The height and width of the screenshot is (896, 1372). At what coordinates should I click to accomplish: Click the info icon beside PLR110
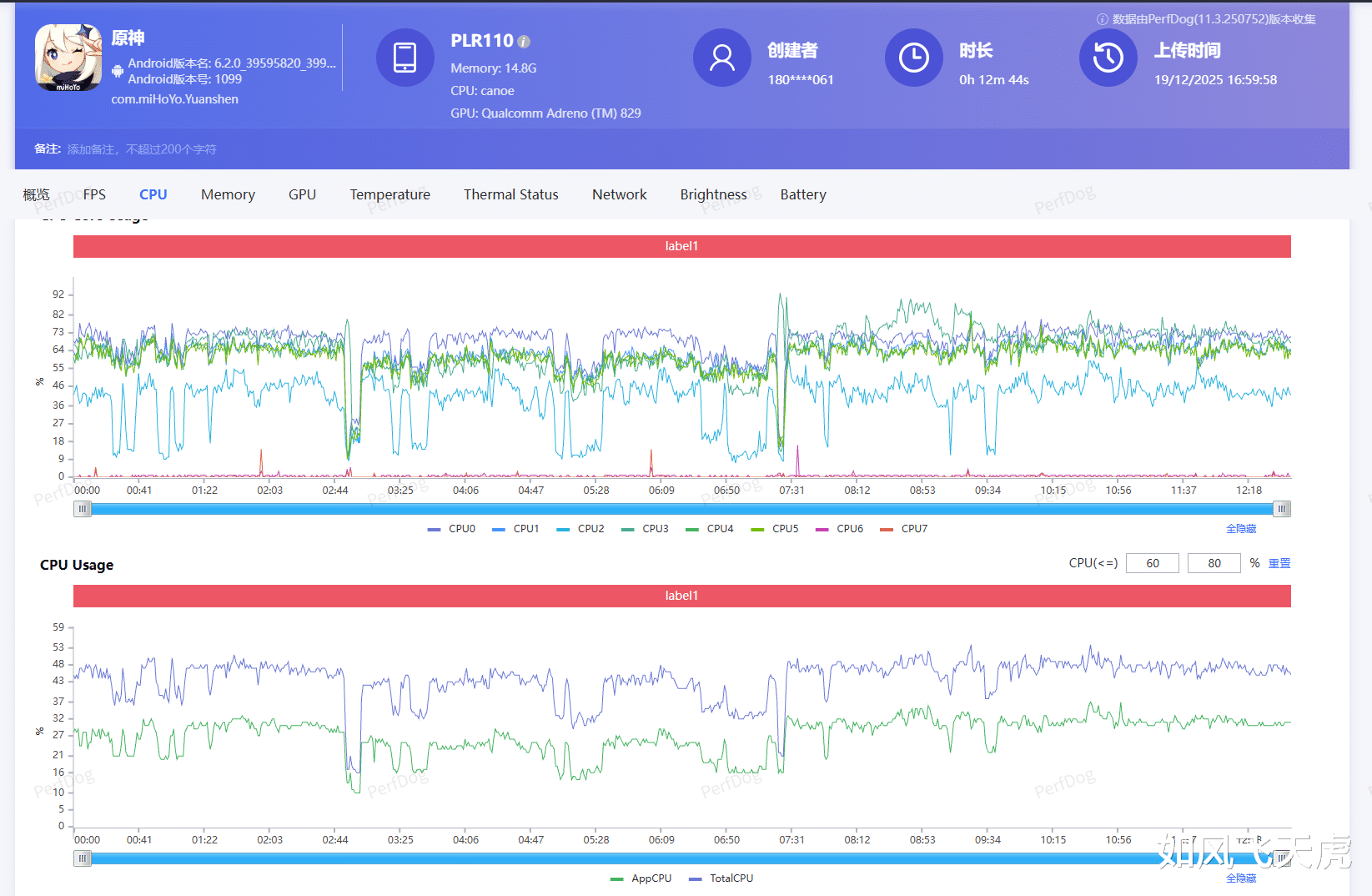pyautogui.click(x=524, y=42)
